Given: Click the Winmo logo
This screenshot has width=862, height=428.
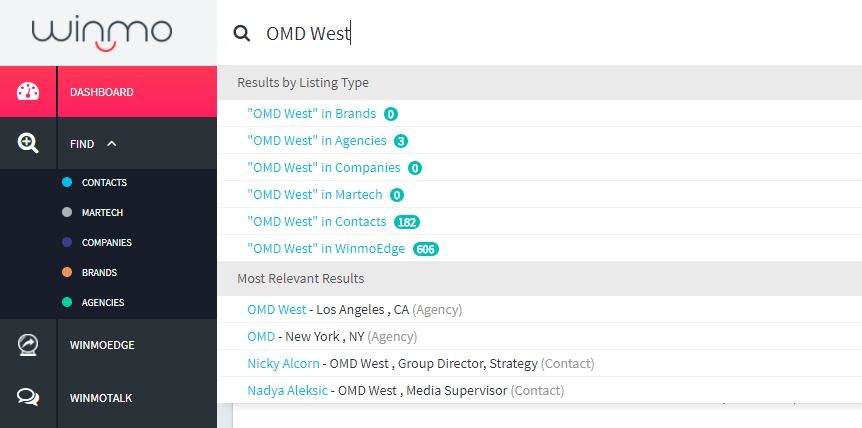Looking at the screenshot, I should coord(102,34).
